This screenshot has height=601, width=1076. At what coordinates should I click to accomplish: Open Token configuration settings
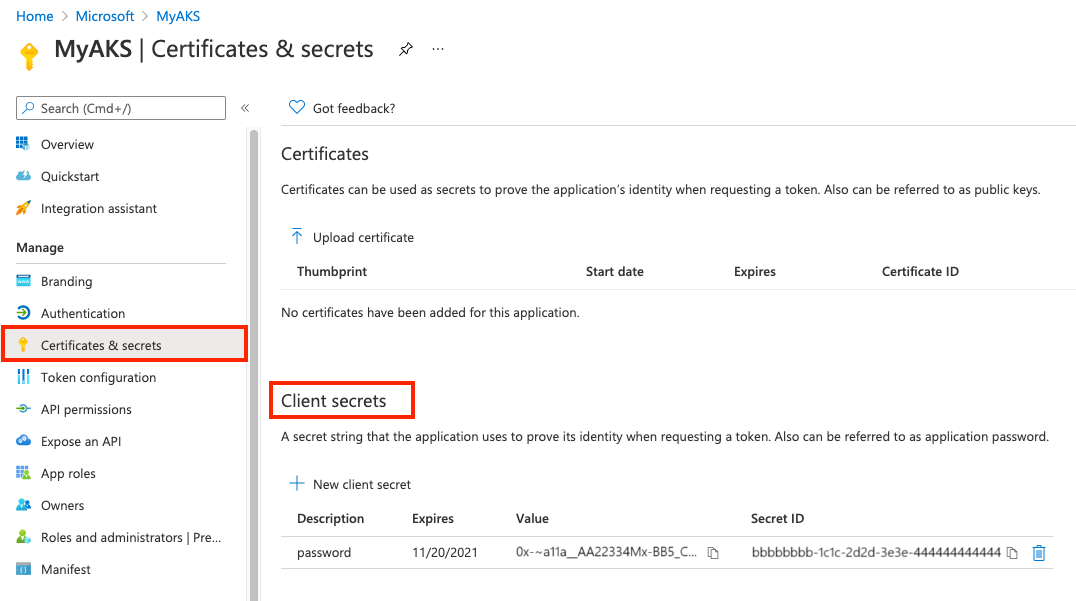(98, 377)
